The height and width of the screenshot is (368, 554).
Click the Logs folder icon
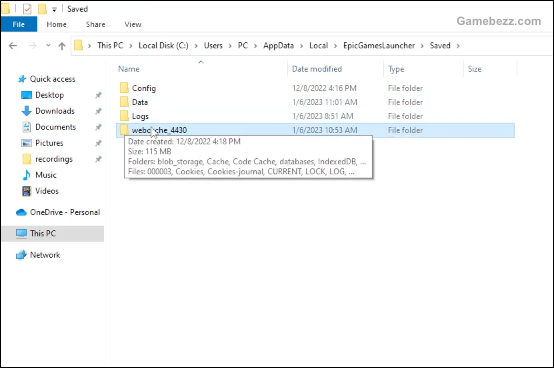click(x=124, y=116)
